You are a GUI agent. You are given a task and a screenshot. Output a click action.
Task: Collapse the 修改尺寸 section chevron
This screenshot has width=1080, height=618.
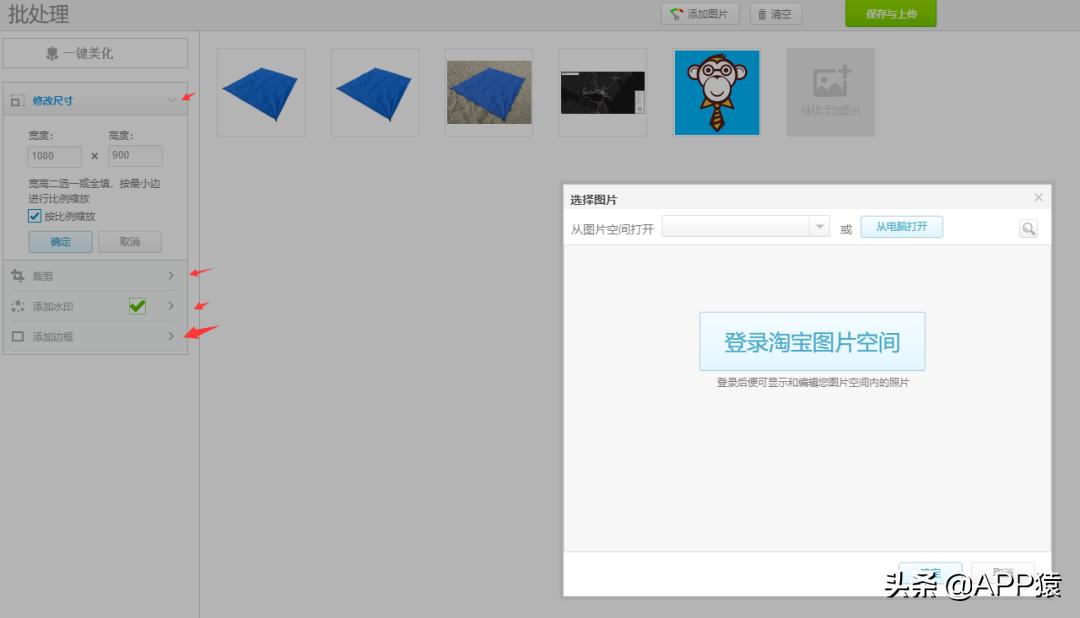point(172,100)
